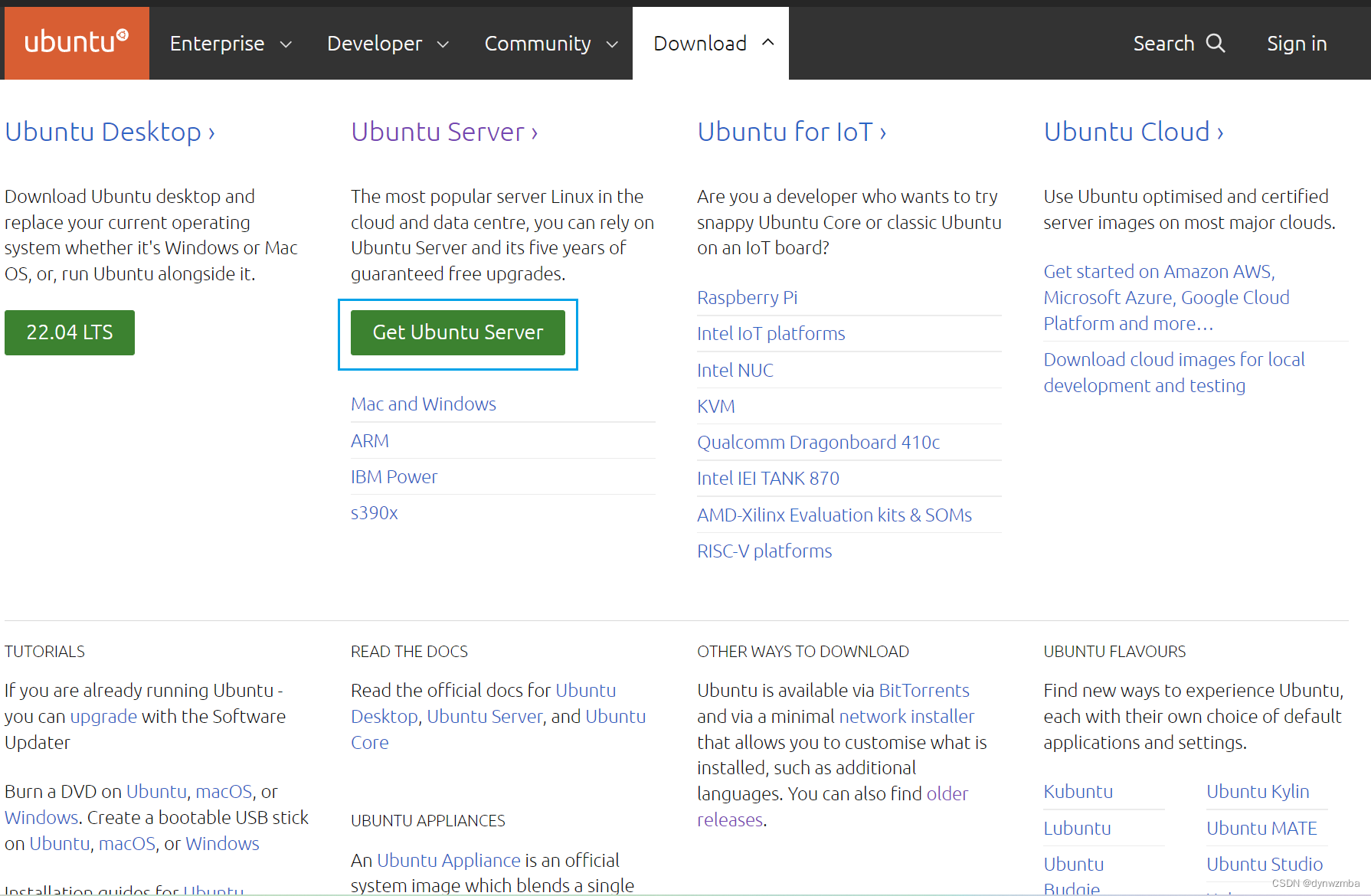Open the s390x link
This screenshot has height=896, width=1371.
coord(375,513)
